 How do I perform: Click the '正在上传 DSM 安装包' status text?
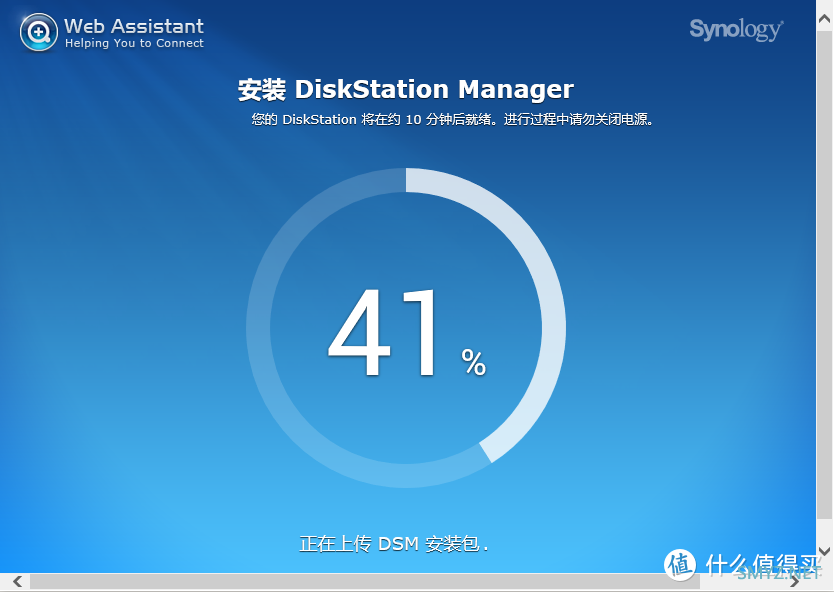[394, 544]
